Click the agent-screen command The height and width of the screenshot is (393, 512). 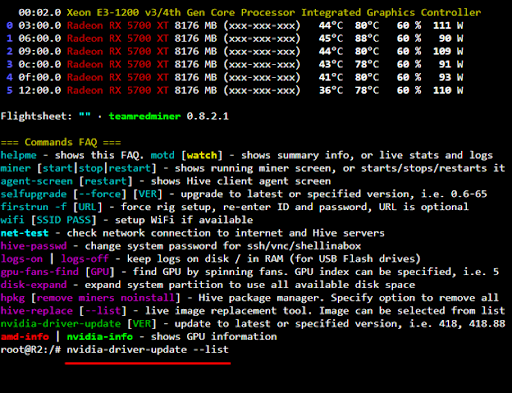coord(36,181)
